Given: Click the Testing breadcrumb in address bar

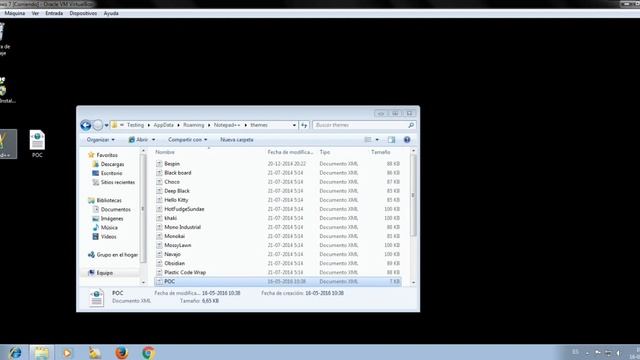Looking at the screenshot, I should (135, 125).
